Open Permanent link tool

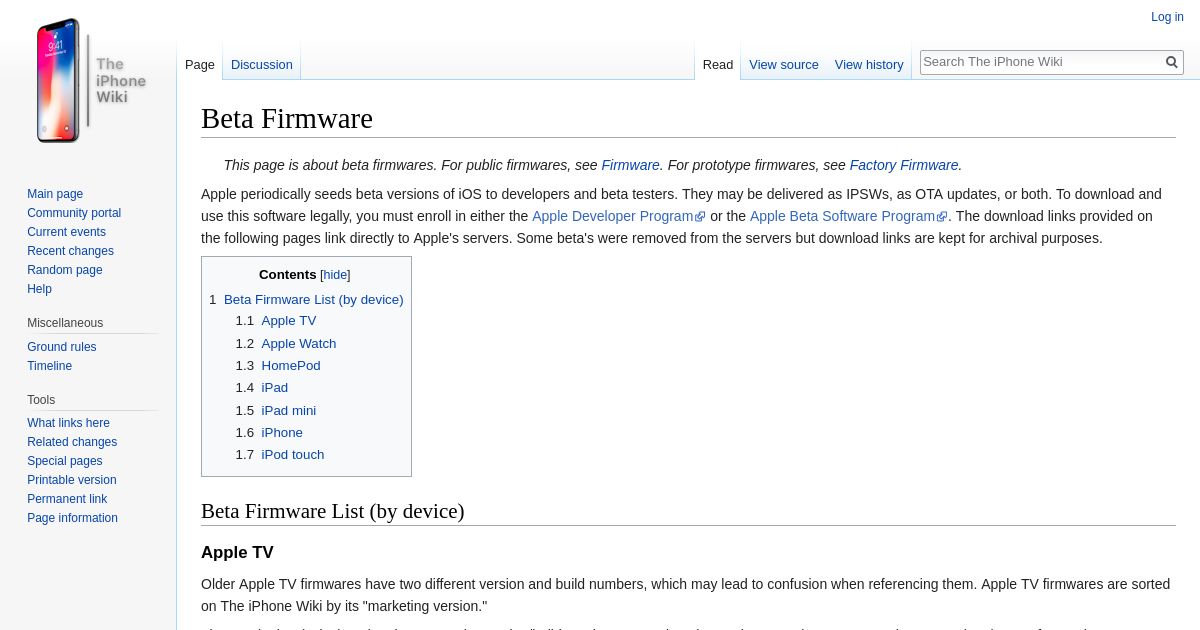coord(67,499)
